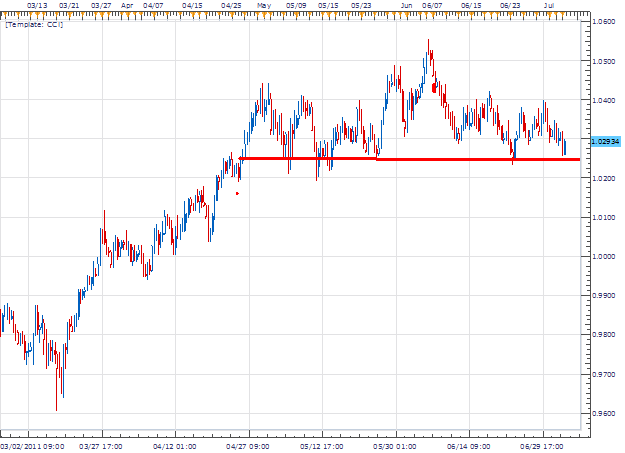Click the small red dot marker below the support line

tap(237, 193)
